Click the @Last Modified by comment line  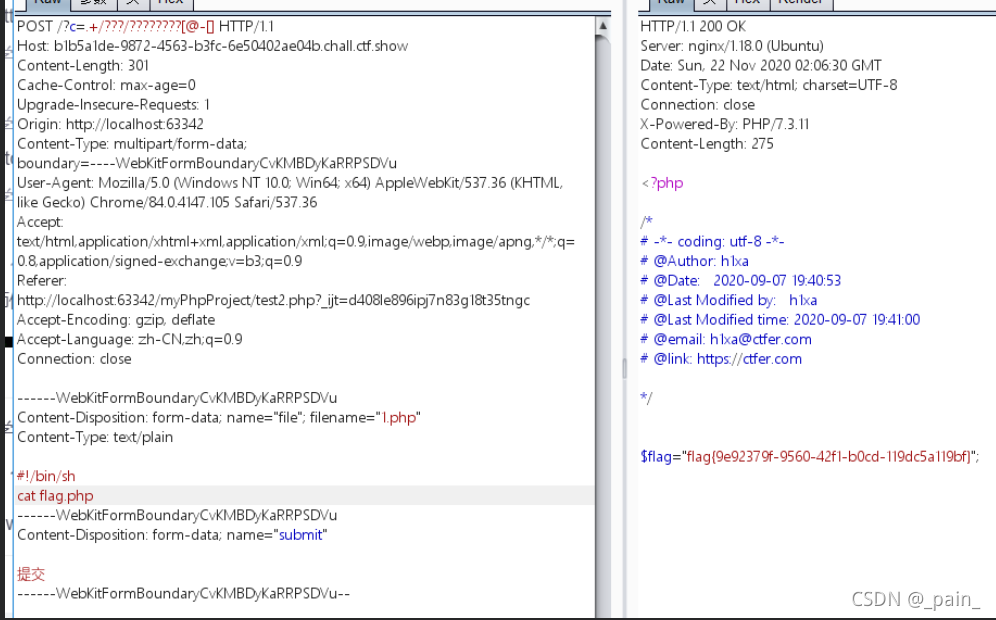[729, 300]
